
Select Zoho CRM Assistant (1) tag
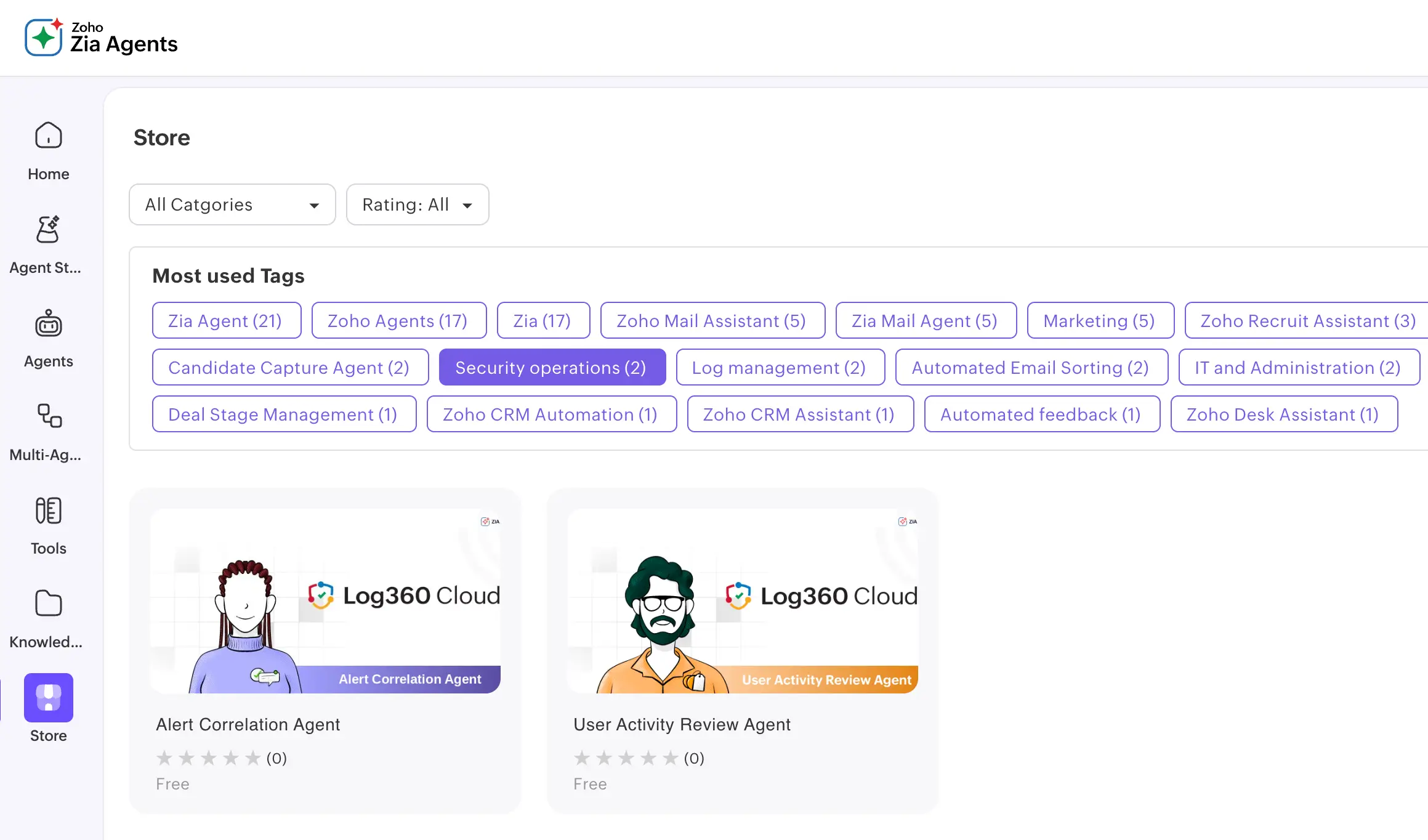coord(801,414)
